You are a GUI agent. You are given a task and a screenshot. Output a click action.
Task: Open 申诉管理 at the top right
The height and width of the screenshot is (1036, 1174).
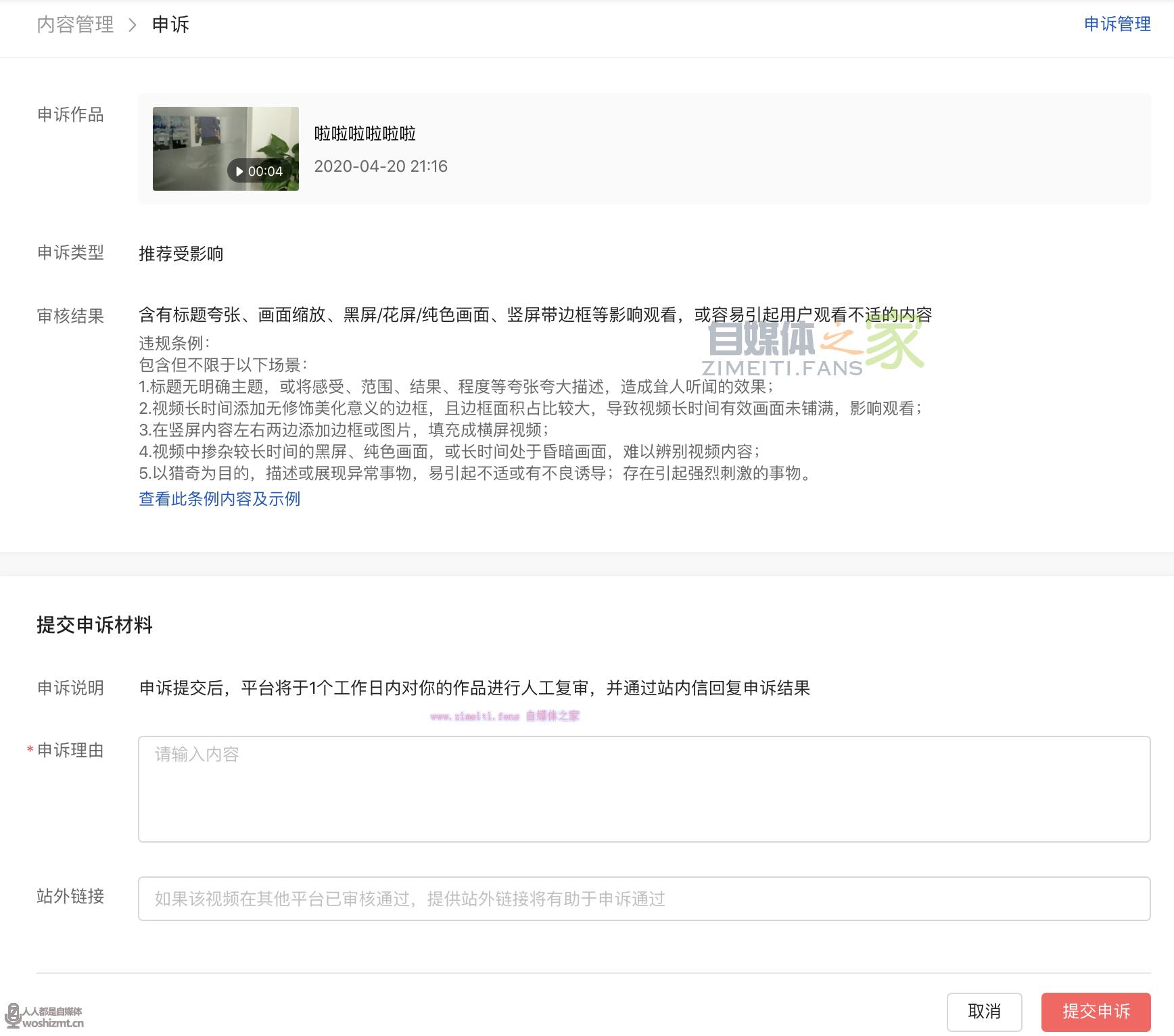click(1117, 24)
